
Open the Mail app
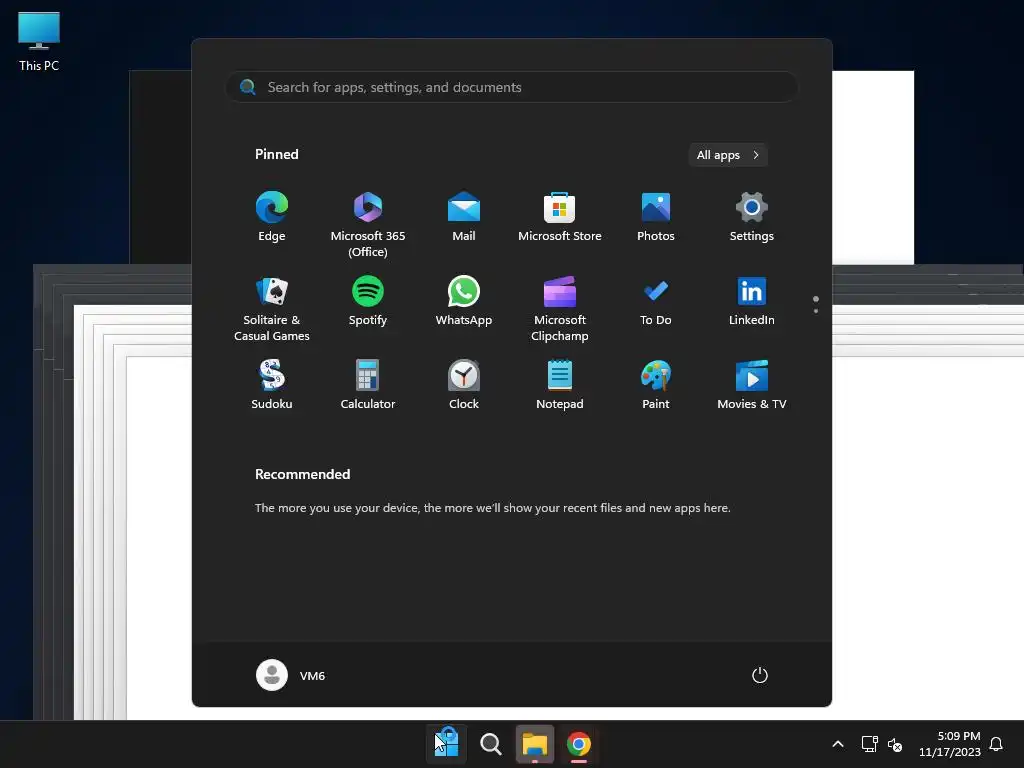click(464, 217)
